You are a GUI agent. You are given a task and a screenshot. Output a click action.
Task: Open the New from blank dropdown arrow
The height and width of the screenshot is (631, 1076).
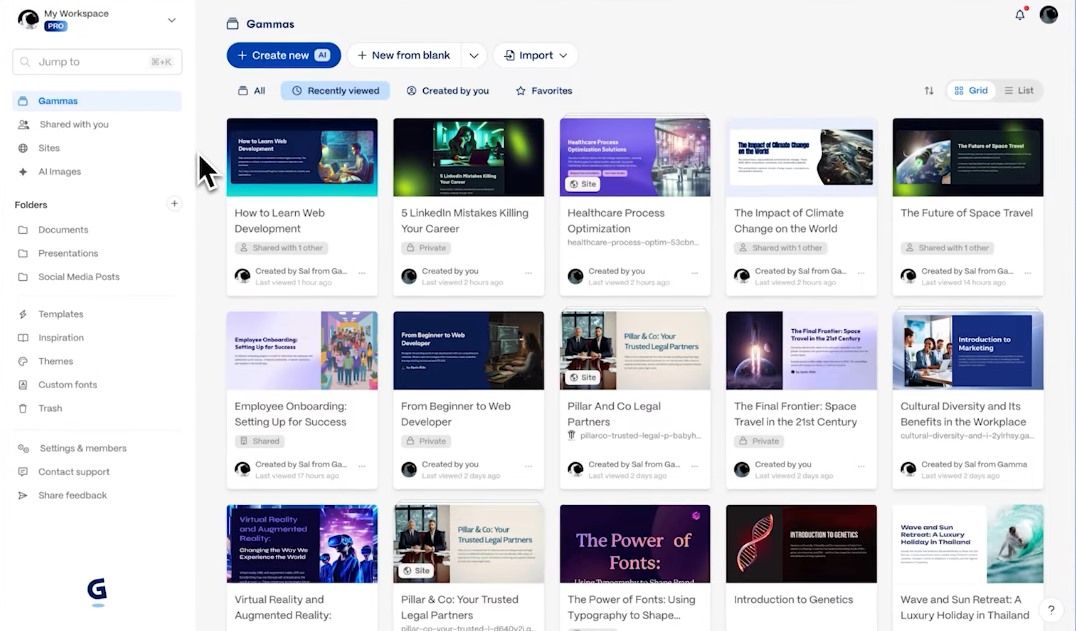[x=473, y=56]
